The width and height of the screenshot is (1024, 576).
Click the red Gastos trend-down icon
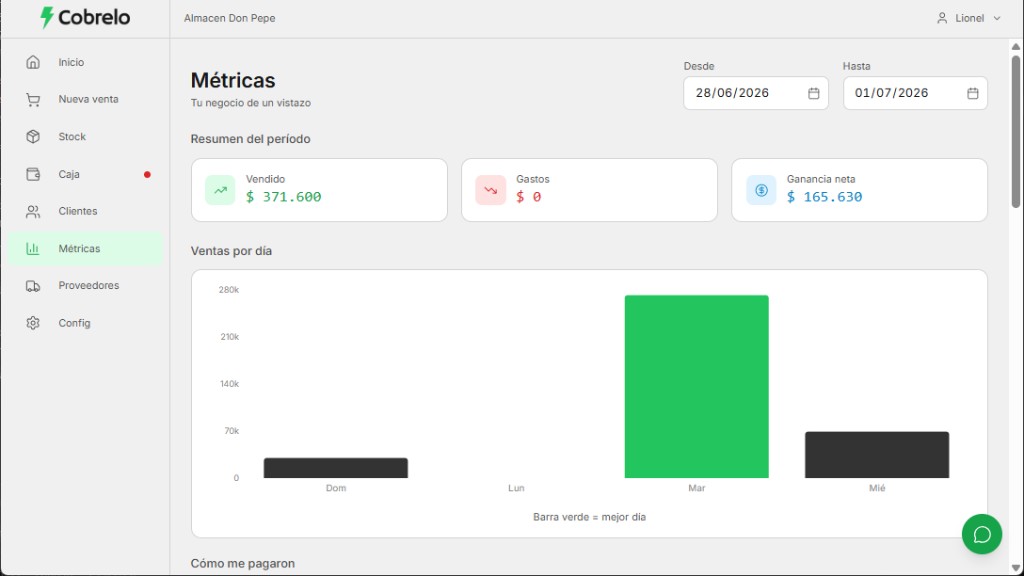point(490,190)
